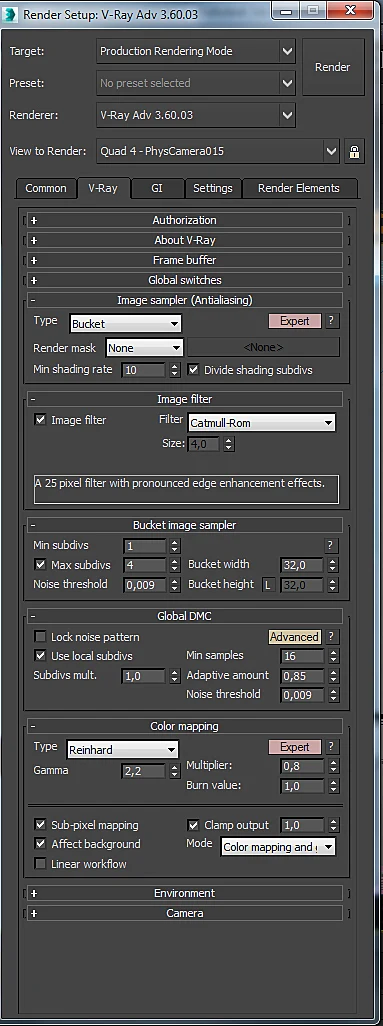Click the Render button
This screenshot has height=1026, width=383.
(333, 67)
